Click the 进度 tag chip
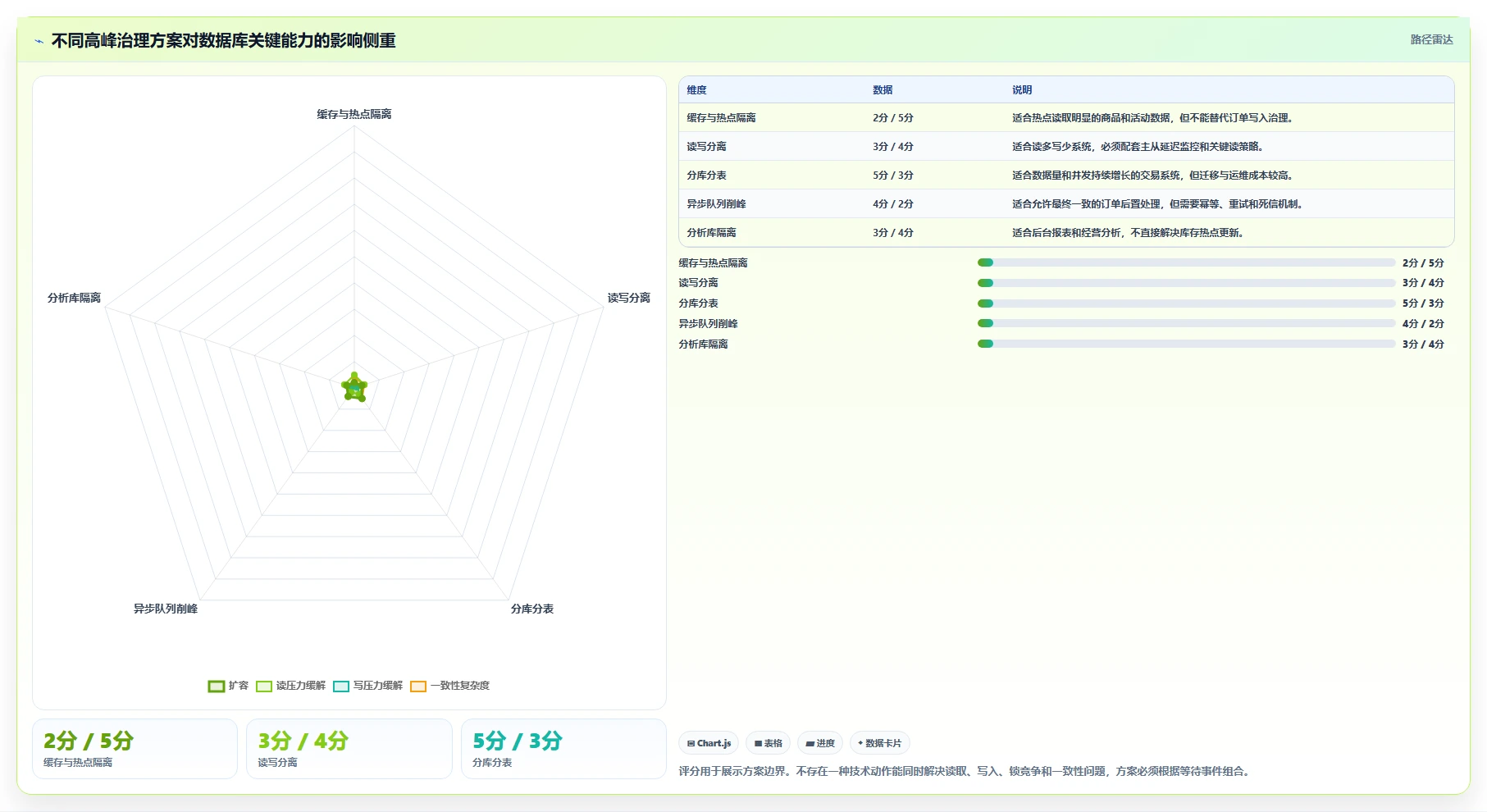The image size is (1487, 812). (x=820, y=743)
